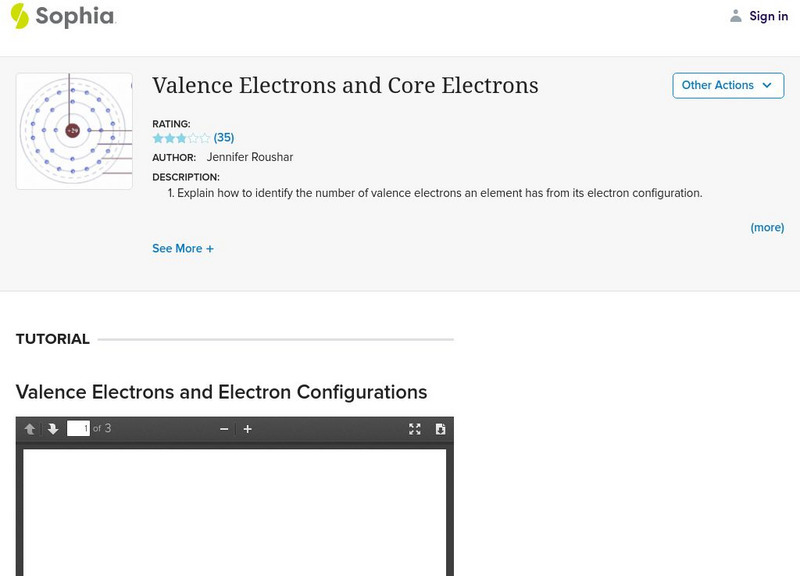The width and height of the screenshot is (800, 576).
Task: Zoom out the PDF document
Action: pyautogui.click(x=224, y=429)
